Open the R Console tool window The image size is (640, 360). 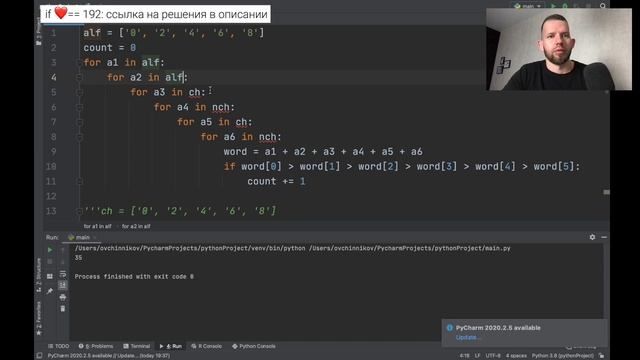207,346
